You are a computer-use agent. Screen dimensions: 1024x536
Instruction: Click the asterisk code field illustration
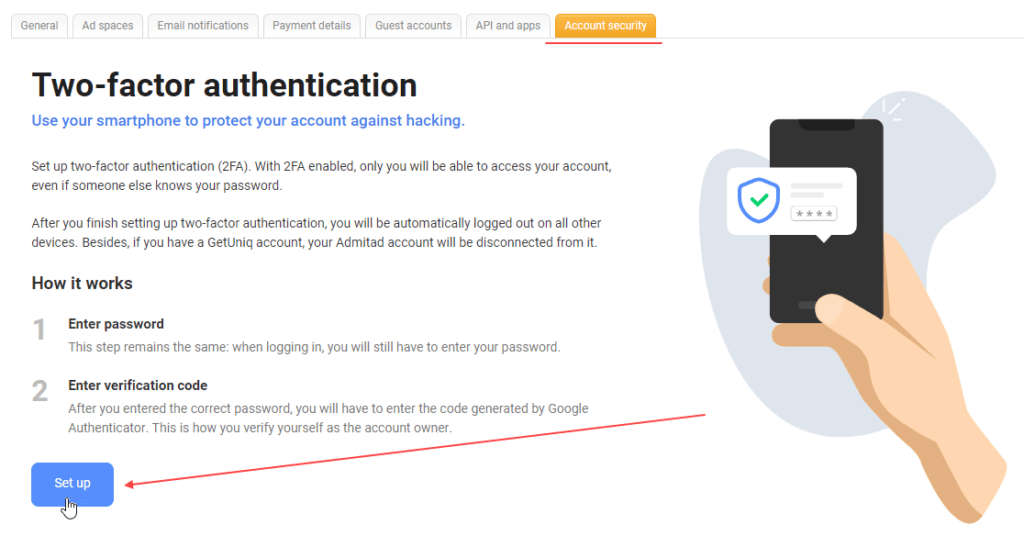tap(814, 213)
